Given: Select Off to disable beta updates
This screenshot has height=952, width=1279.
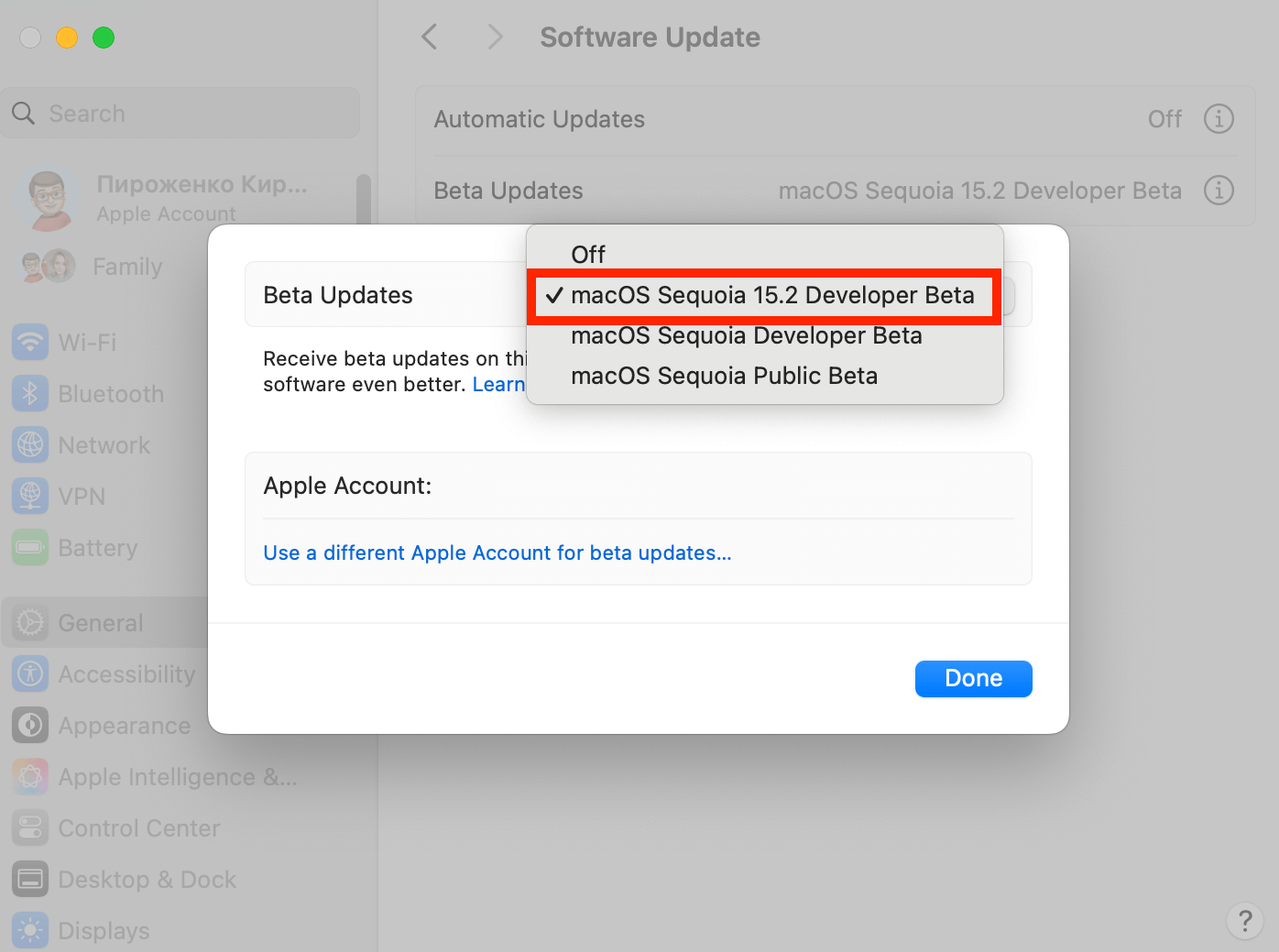Looking at the screenshot, I should [587, 254].
